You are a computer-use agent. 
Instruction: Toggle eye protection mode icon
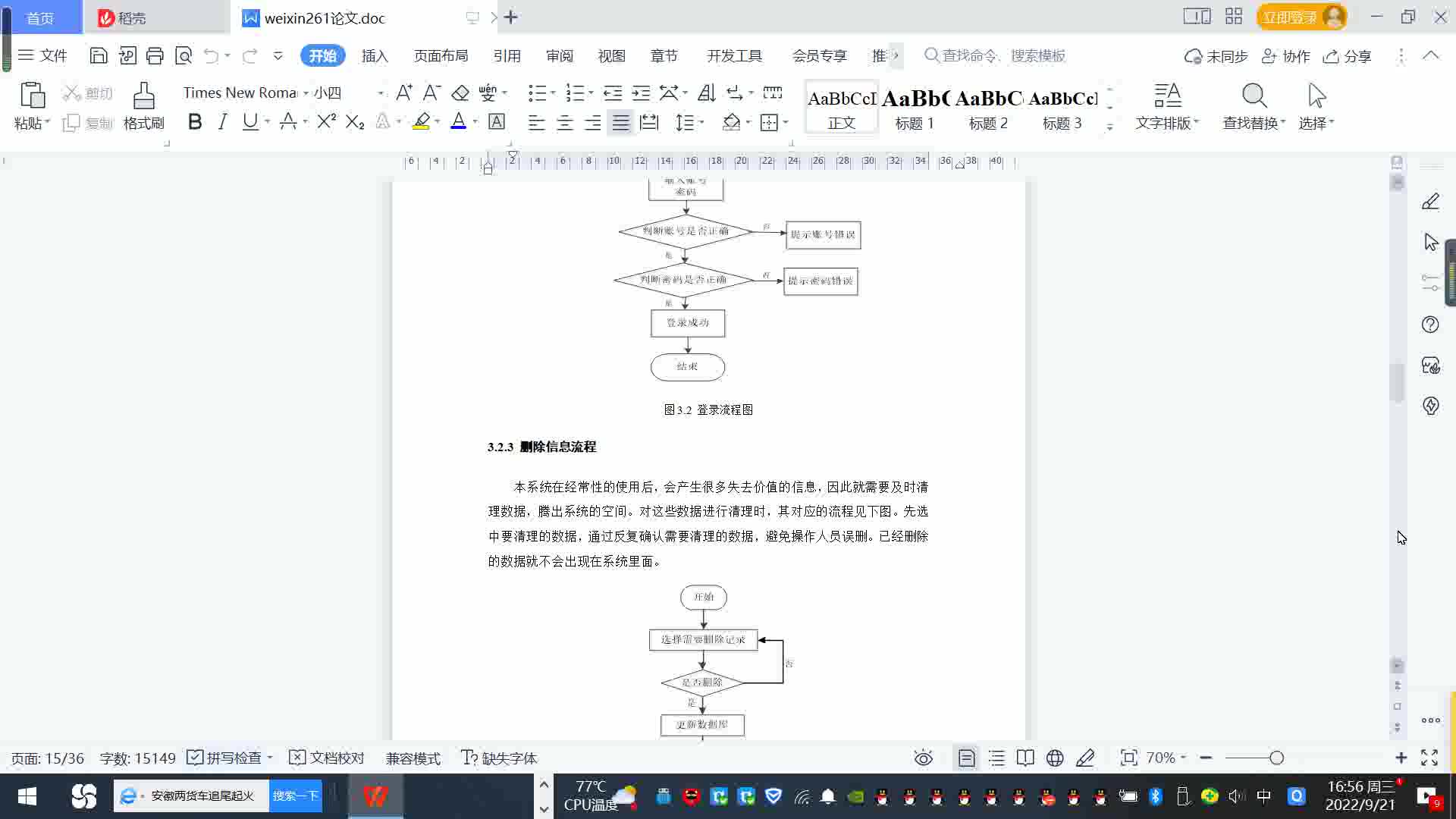[923, 758]
